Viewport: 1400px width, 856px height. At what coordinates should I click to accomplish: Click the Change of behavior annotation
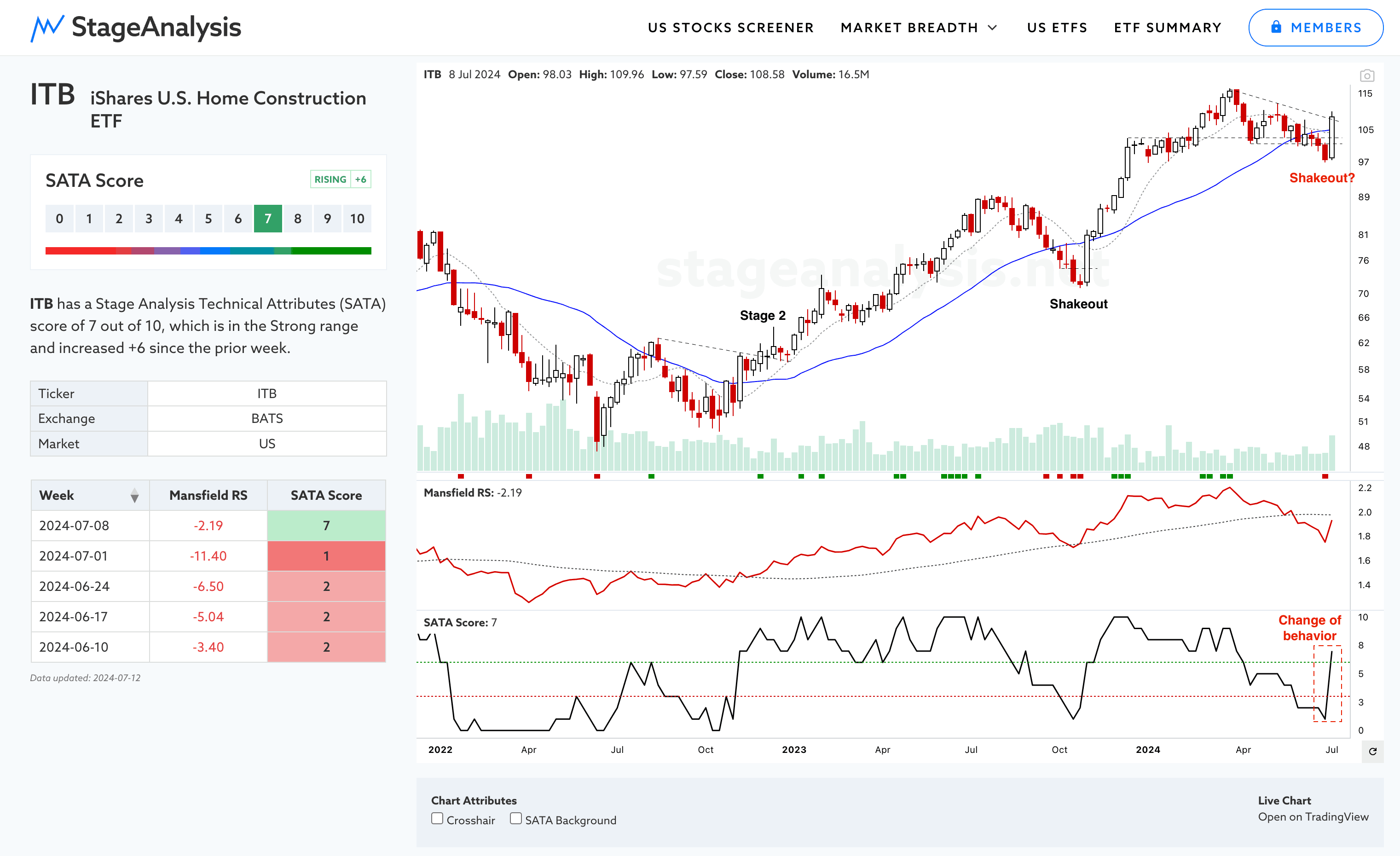[x=1310, y=628]
